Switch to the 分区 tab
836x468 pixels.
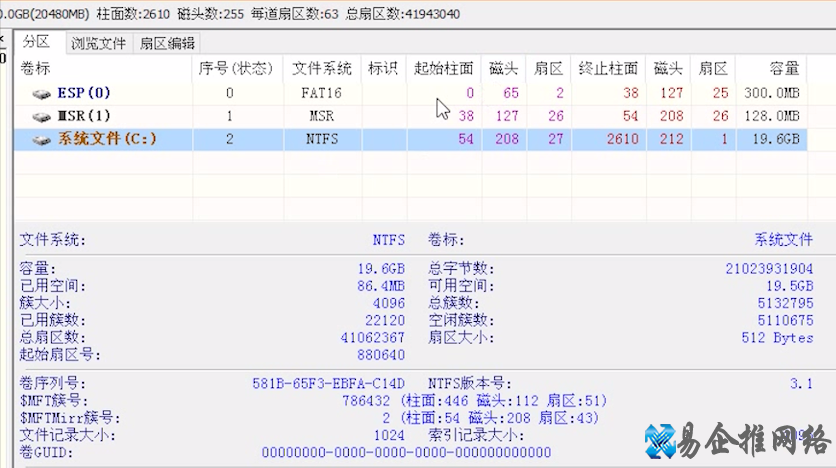(x=36, y=42)
